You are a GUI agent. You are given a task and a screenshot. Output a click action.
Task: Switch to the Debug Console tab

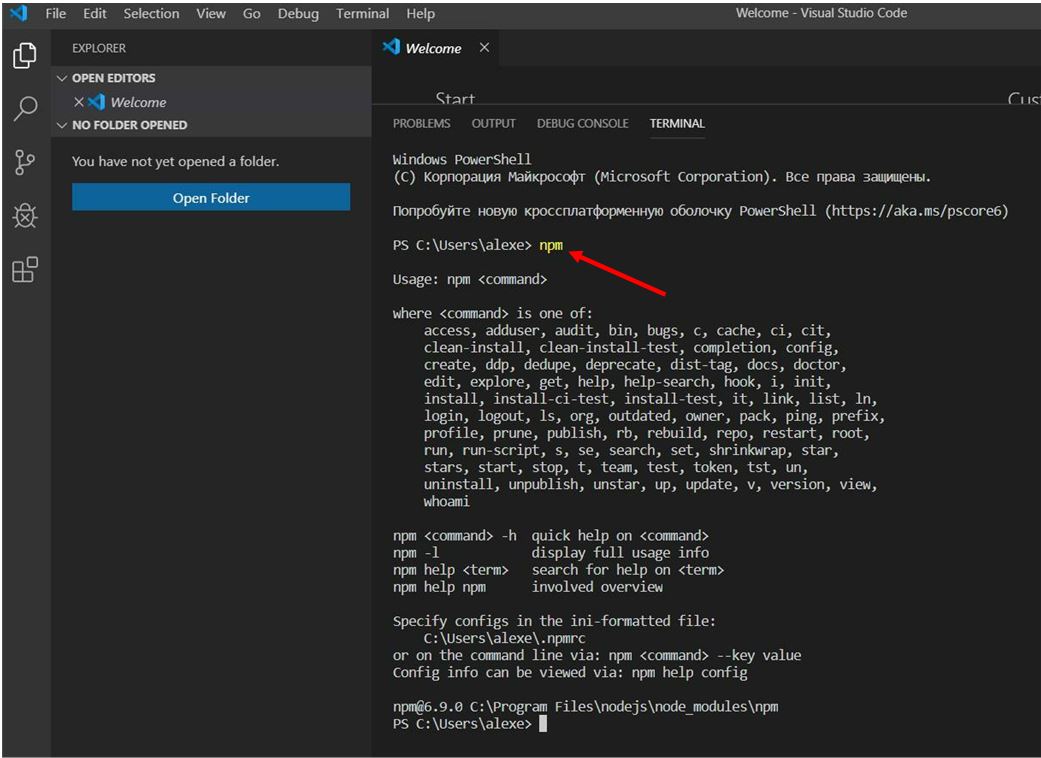tap(582, 124)
